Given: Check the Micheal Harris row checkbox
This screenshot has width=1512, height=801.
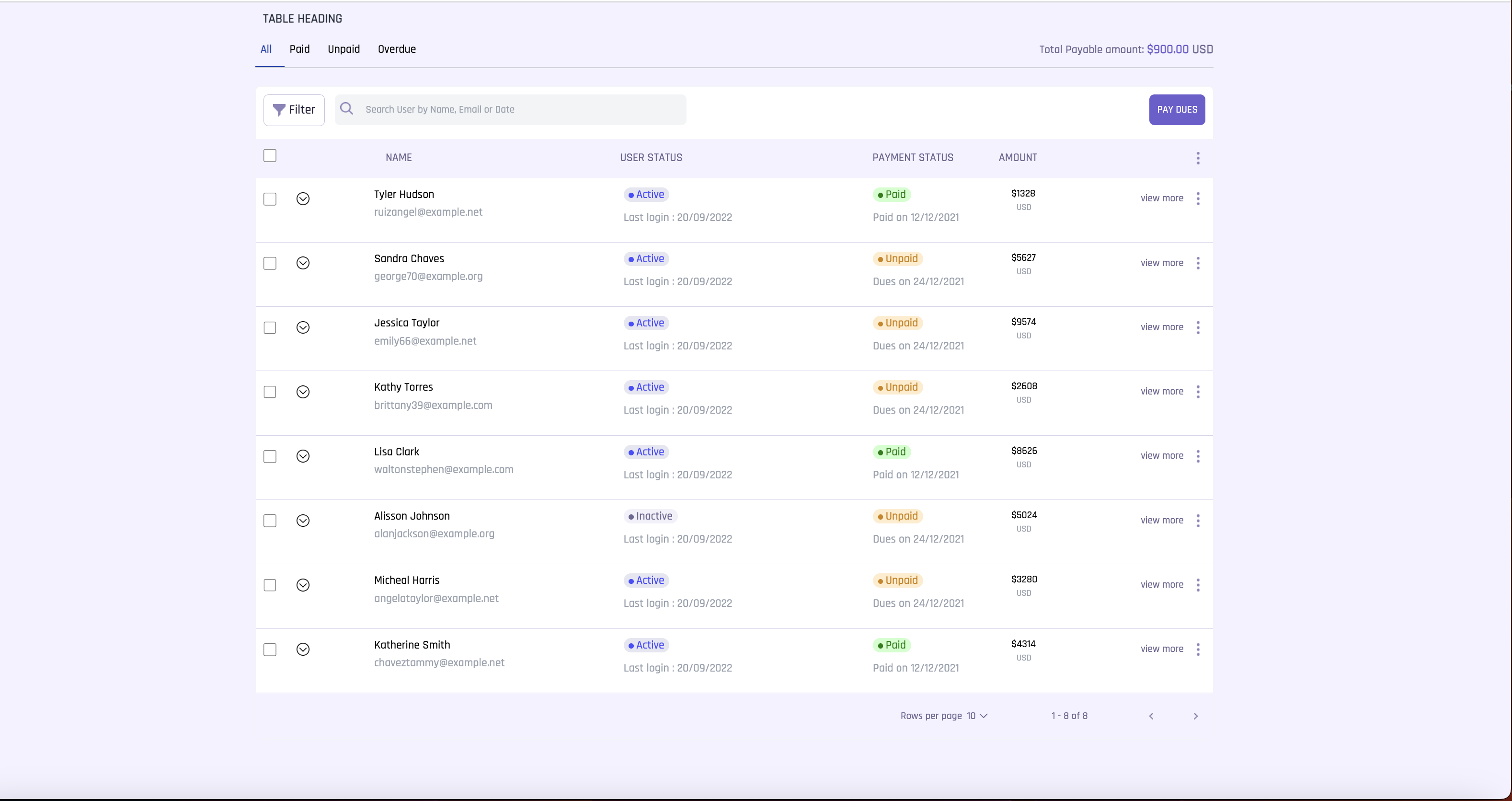Looking at the screenshot, I should (270, 585).
